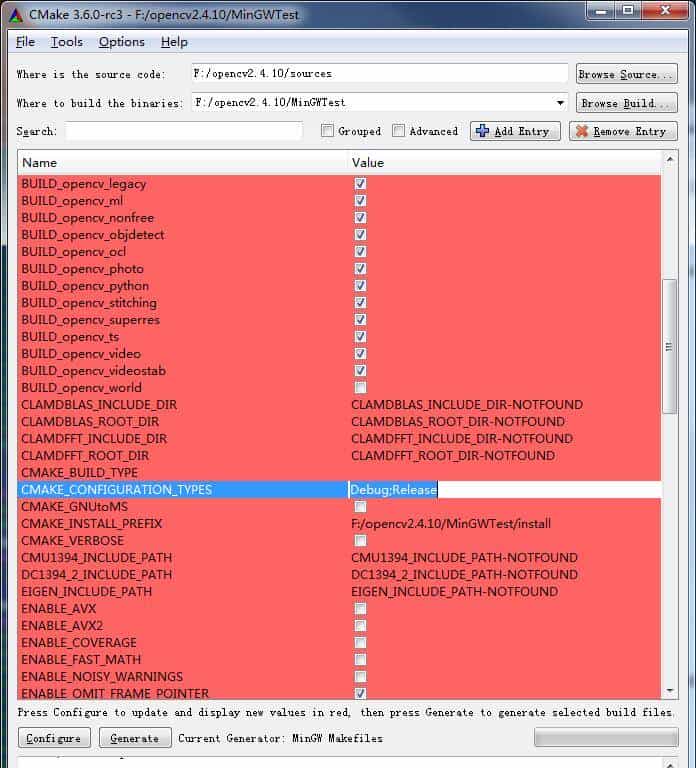Viewport: 696px width, 768px height.
Task: Uncheck BUILD_opencv_photo checkbox
Action: [x=360, y=268]
